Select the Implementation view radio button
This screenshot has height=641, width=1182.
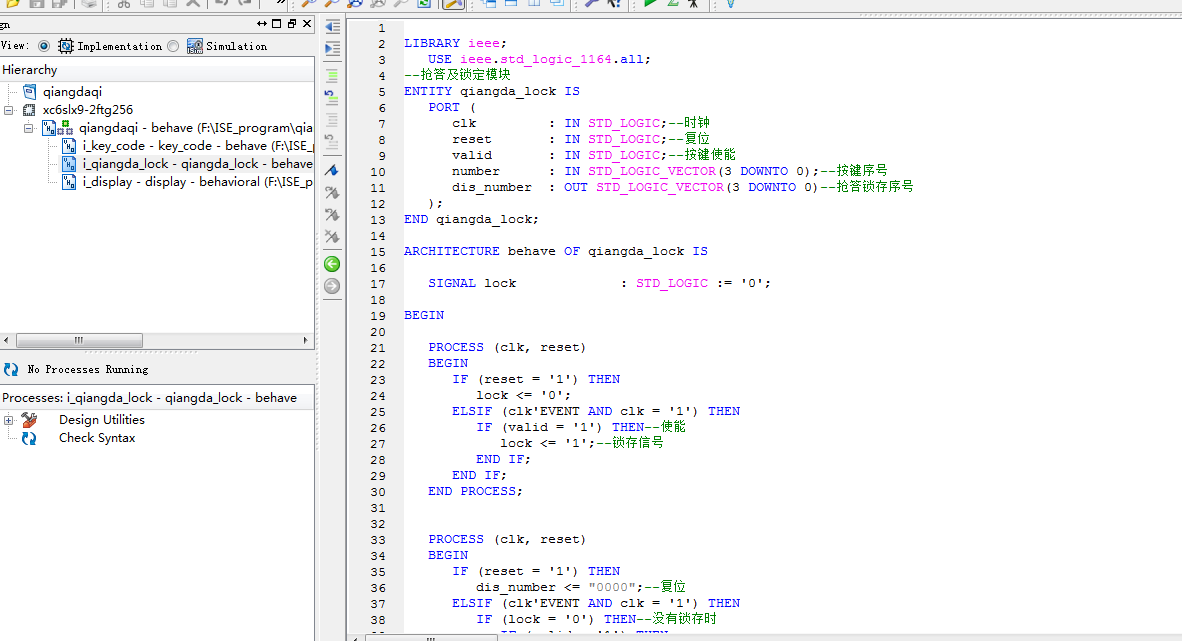point(44,46)
